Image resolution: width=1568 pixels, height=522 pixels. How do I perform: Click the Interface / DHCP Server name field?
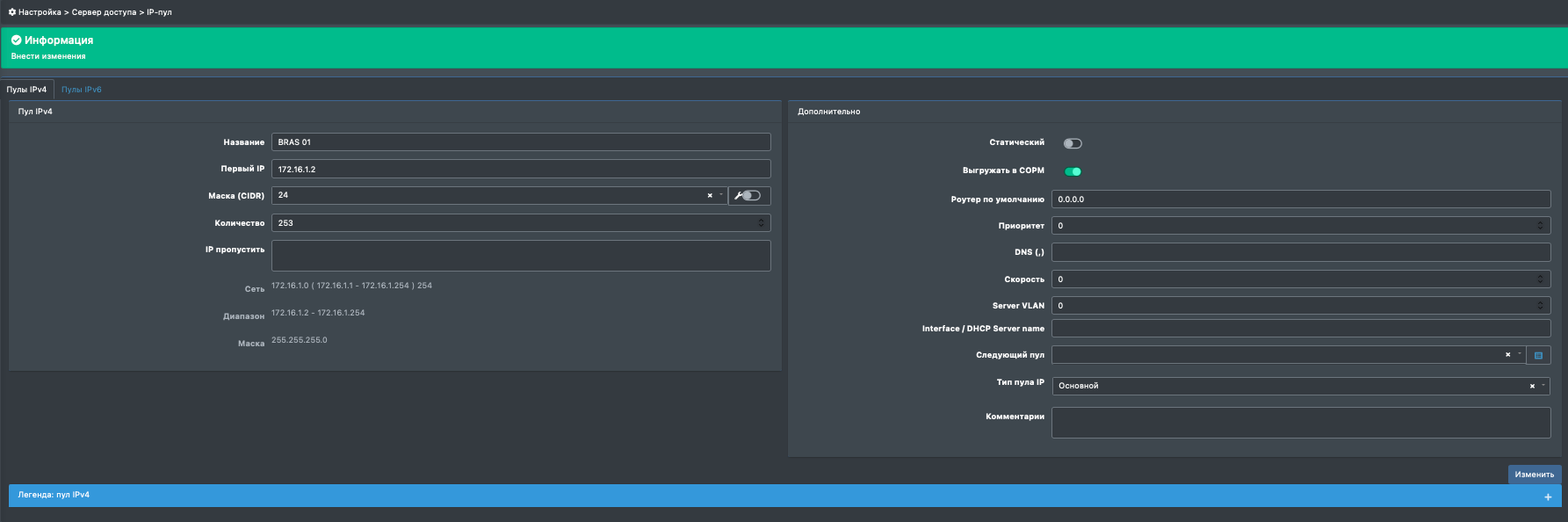click(x=1301, y=329)
